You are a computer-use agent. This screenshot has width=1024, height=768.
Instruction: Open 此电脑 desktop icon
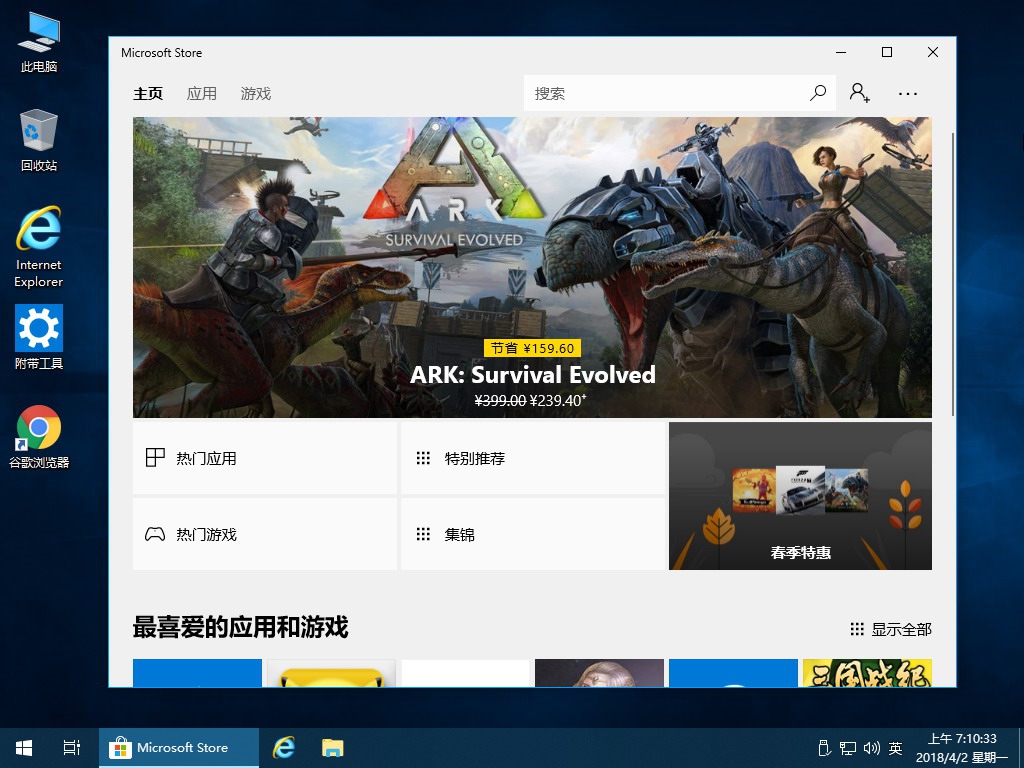[x=39, y=42]
